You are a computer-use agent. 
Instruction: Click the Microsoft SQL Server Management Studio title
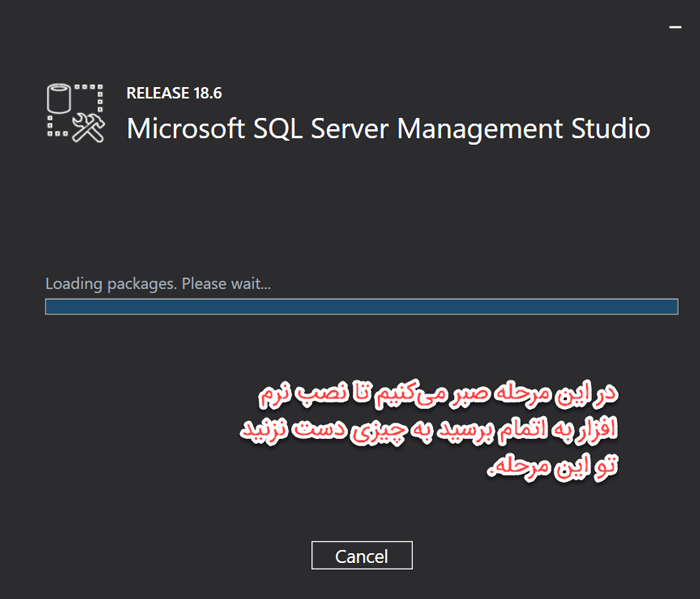tap(388, 129)
